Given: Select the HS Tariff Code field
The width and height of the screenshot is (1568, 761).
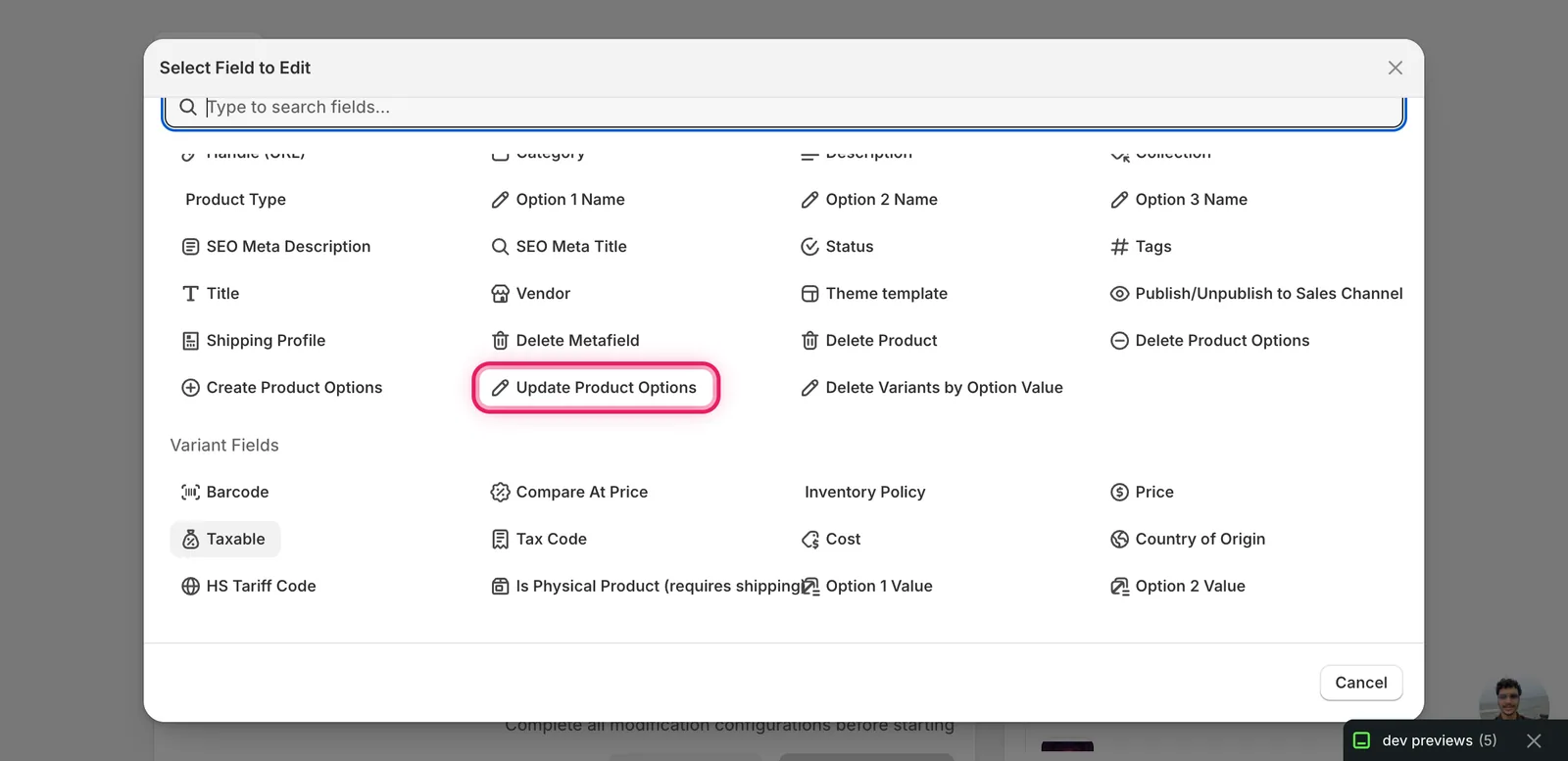Looking at the screenshot, I should [x=249, y=587].
